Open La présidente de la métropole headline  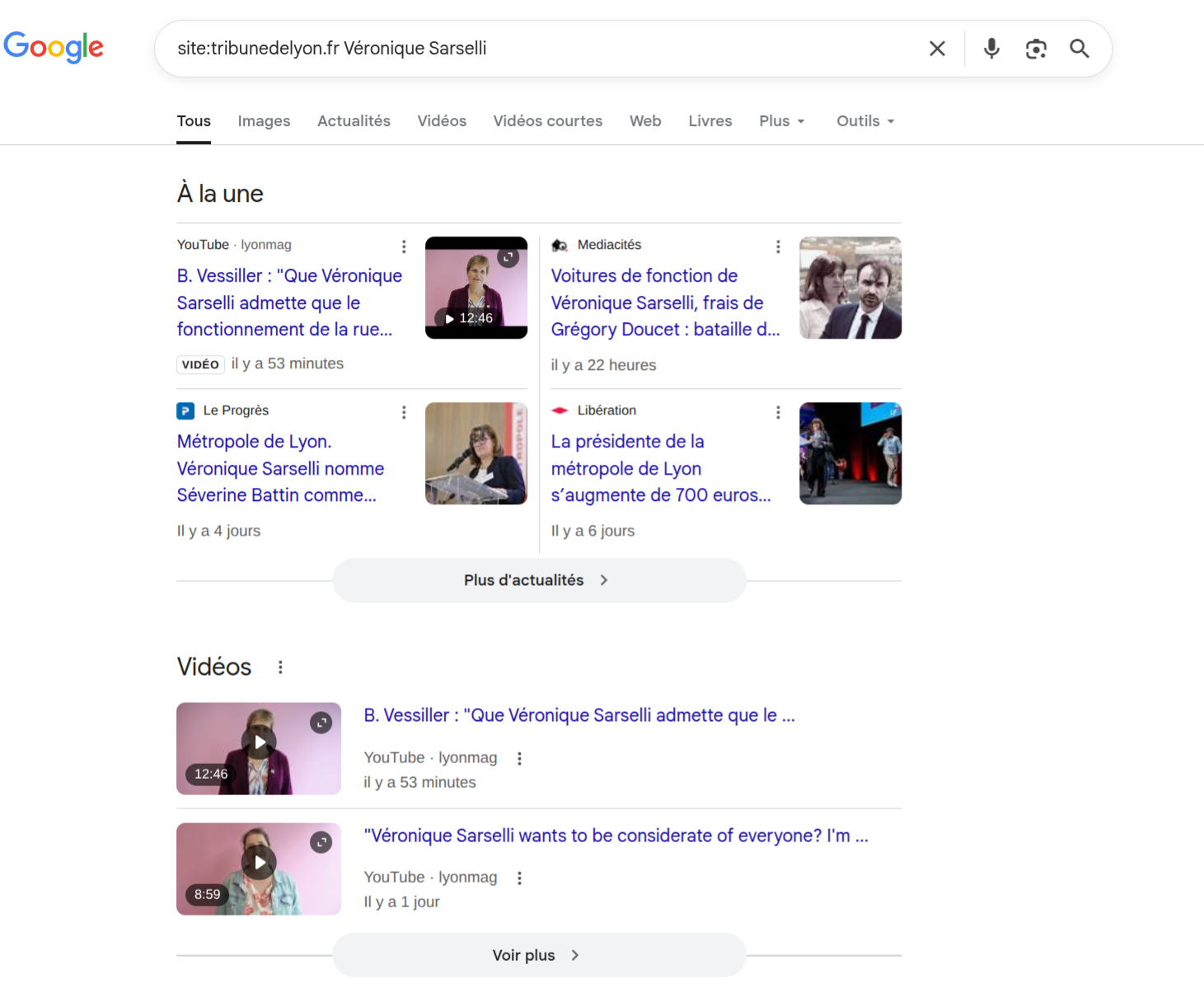tap(661, 468)
